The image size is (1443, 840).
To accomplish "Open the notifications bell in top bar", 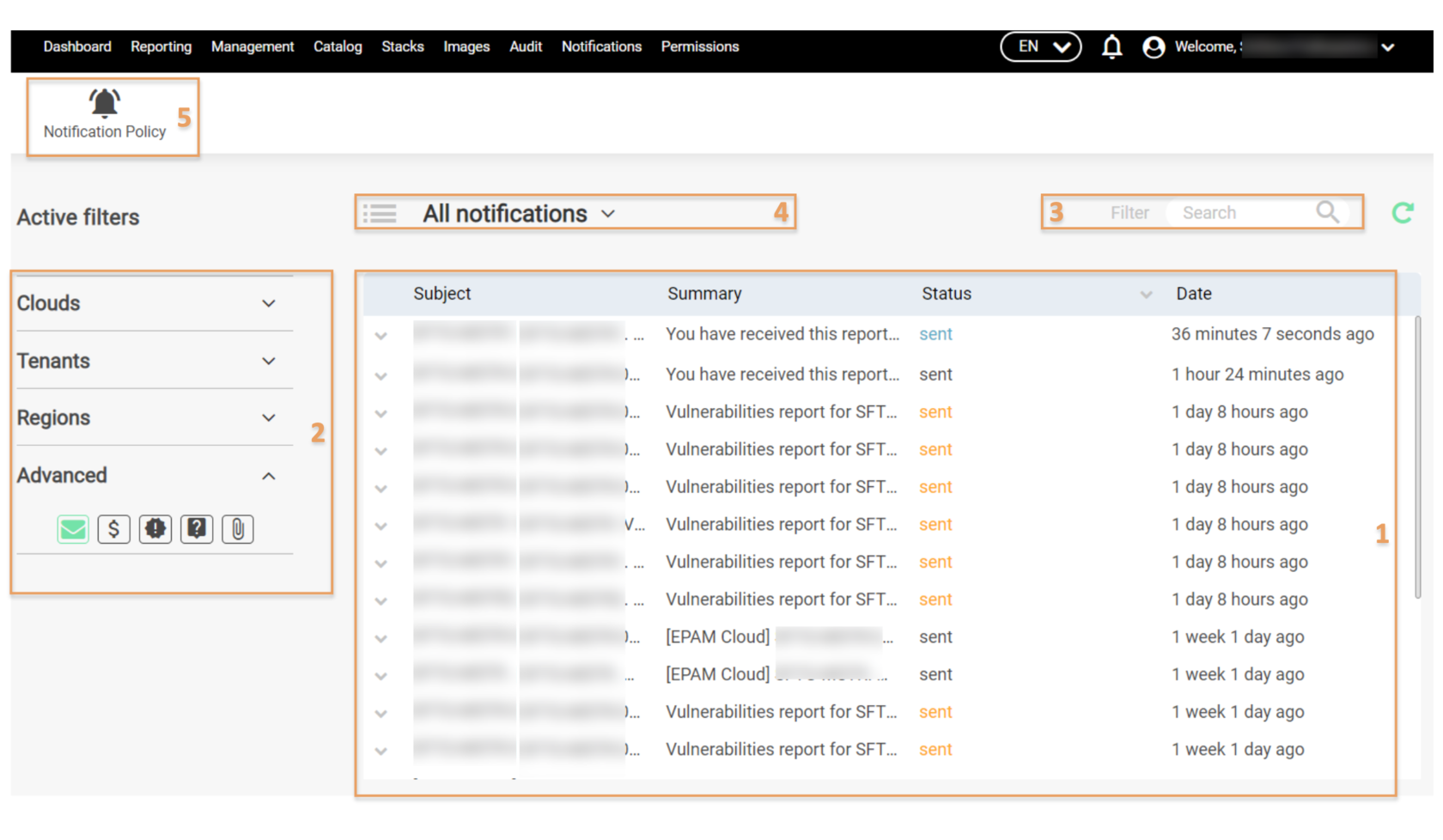I will click(1111, 46).
